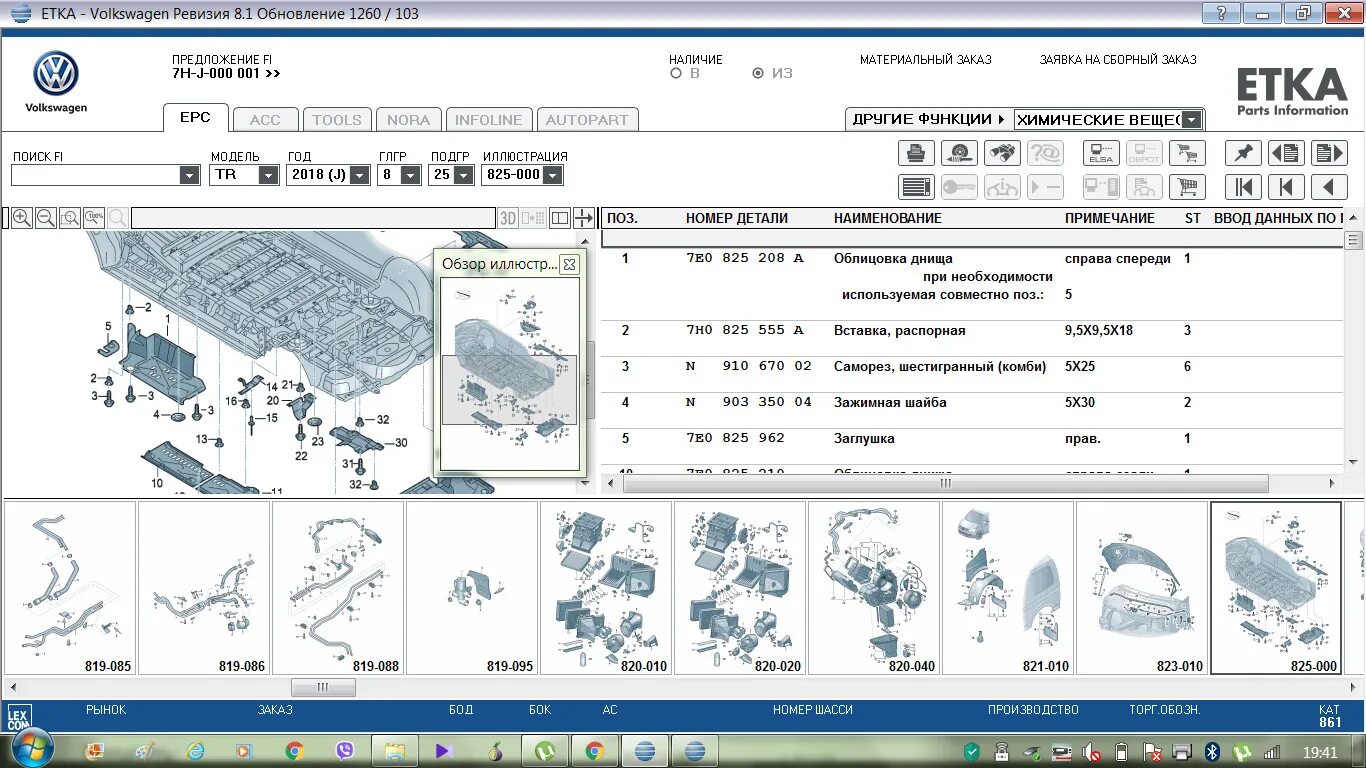The image size is (1366, 768).
Task: Switch to the INFOLINE tab
Action: pos(488,120)
